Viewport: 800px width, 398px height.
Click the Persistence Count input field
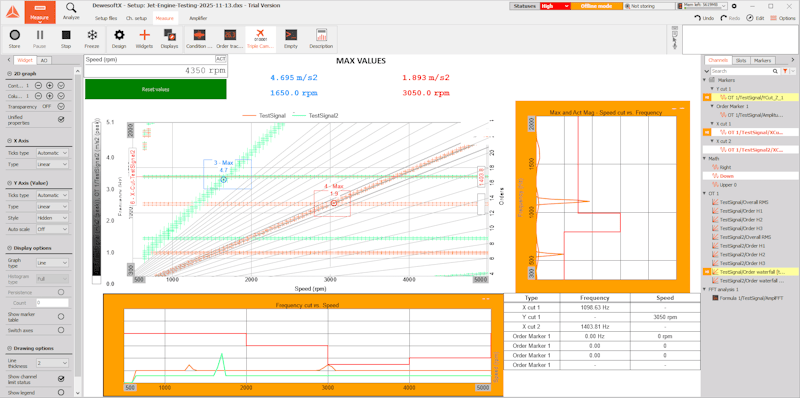tap(52, 303)
